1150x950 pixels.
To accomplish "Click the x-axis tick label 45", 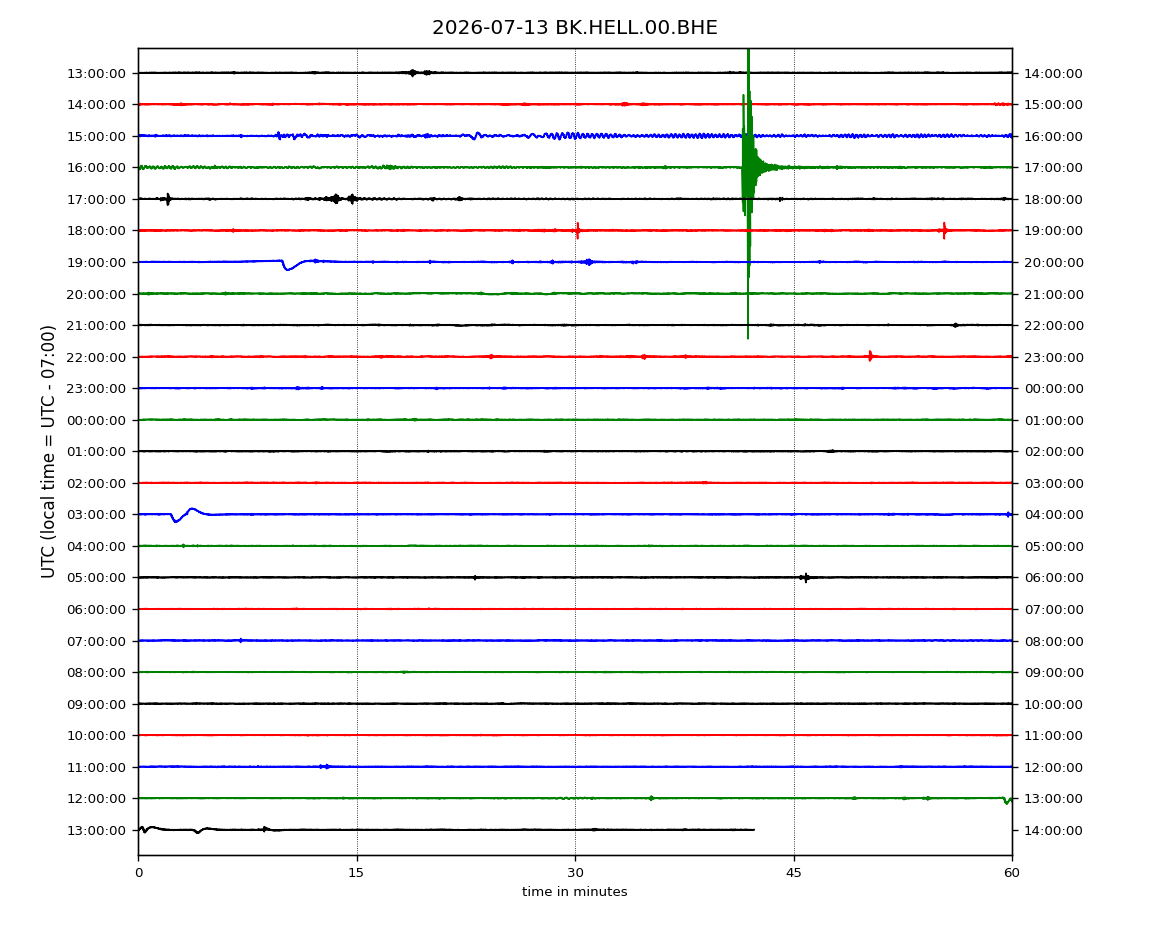I will (794, 873).
